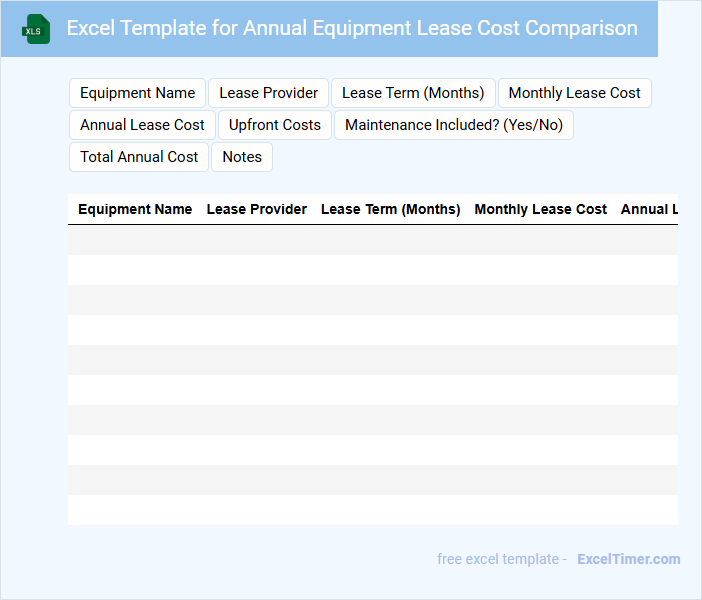This screenshot has height=600, width=702.
Task: Click the "free excel template" footer text
Action: (501, 559)
